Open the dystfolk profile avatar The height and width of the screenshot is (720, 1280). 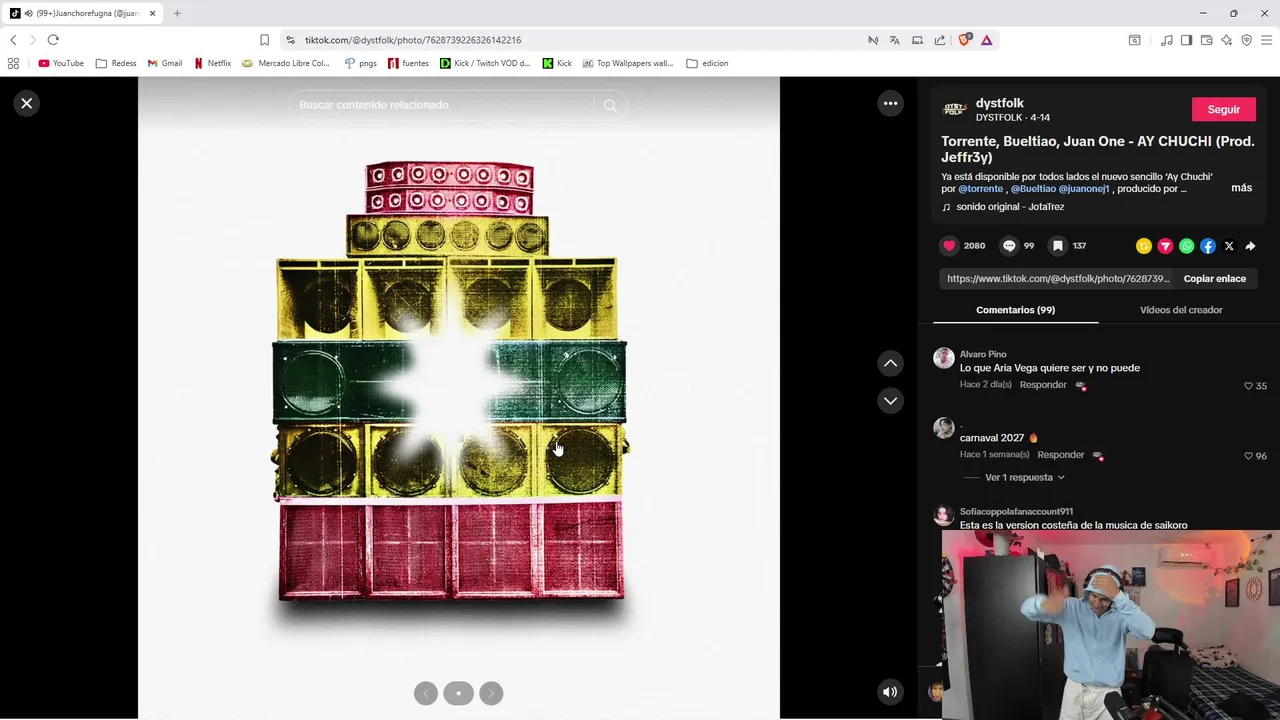pos(955,109)
